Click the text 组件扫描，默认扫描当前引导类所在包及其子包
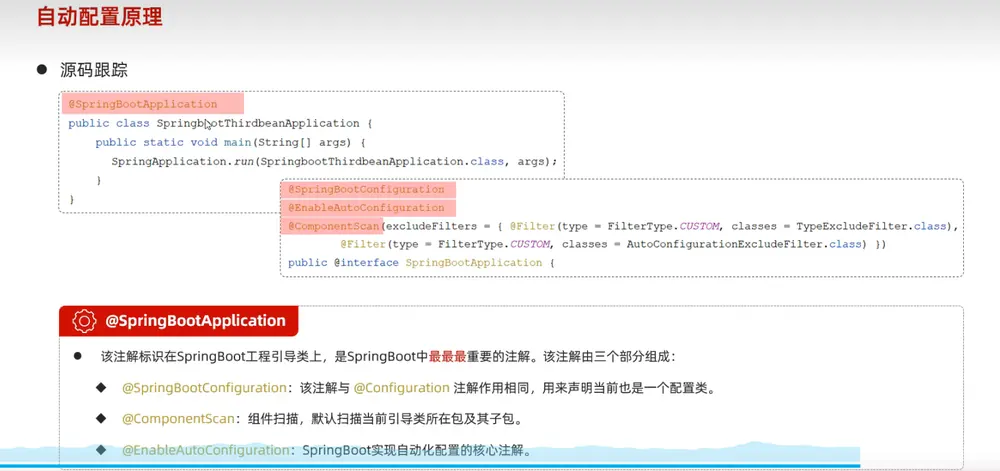This screenshot has height=471, width=1000. coord(385,419)
